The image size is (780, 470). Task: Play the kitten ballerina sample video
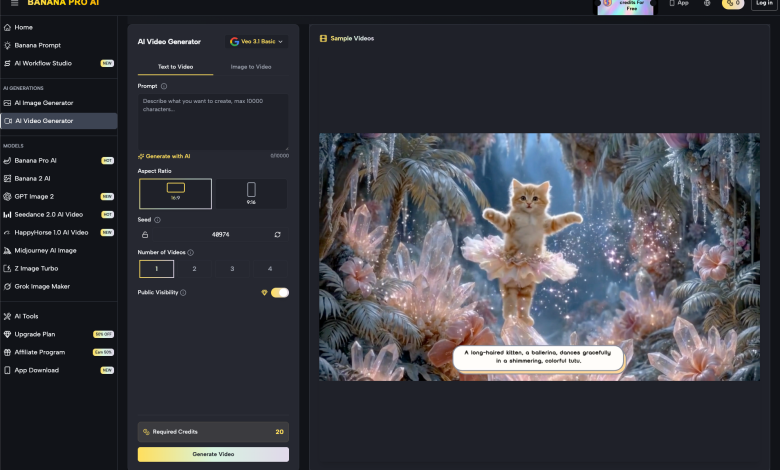[539, 257]
